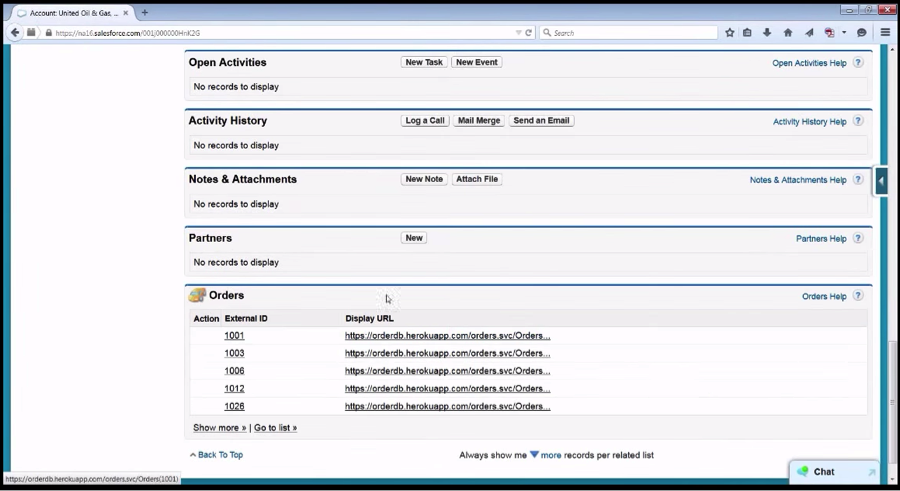Open the downloads arrow icon
The width and height of the screenshot is (900, 491).
(x=767, y=33)
